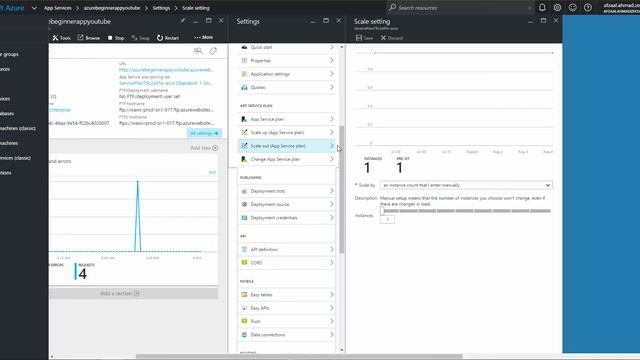Click azurebeginnerappyoutube breadcrumb
The width and height of the screenshot is (640, 360).
pos(112,8)
